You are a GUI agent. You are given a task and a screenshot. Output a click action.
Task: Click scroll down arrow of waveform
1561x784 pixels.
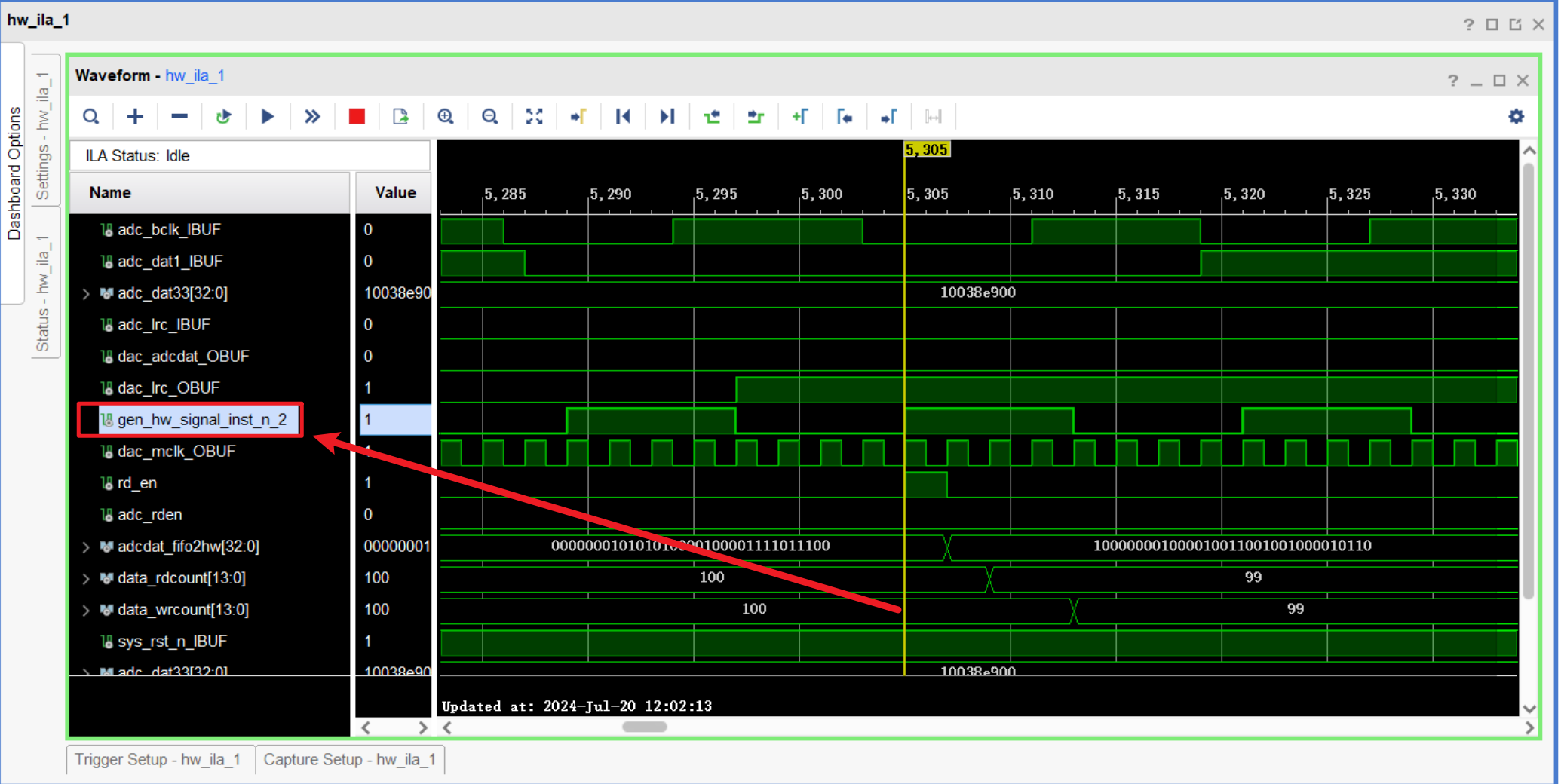click(x=1529, y=709)
